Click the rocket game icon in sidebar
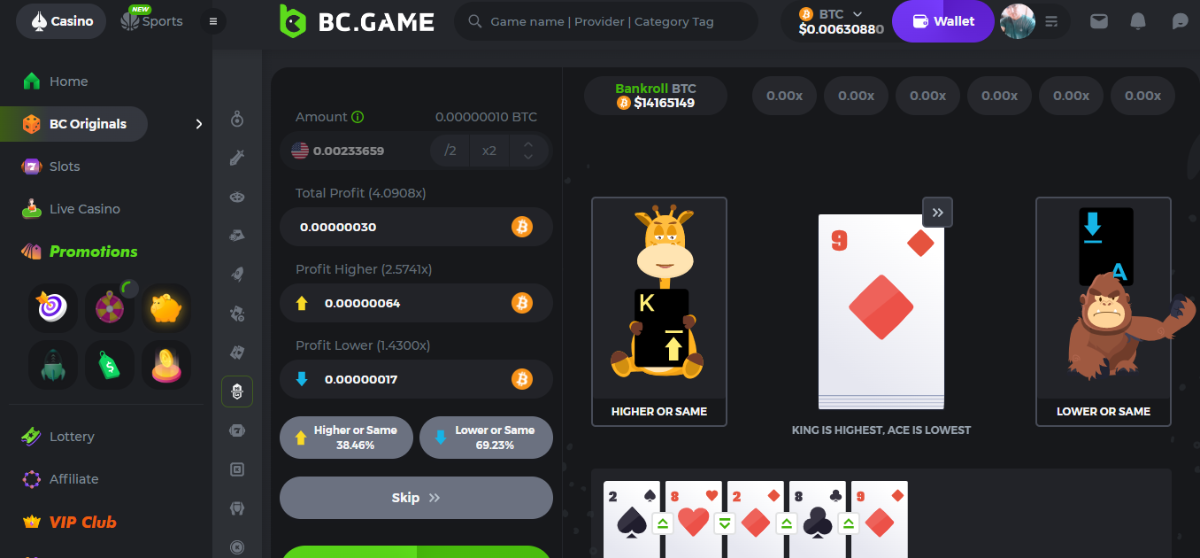This screenshot has height=558, width=1200. [237, 274]
